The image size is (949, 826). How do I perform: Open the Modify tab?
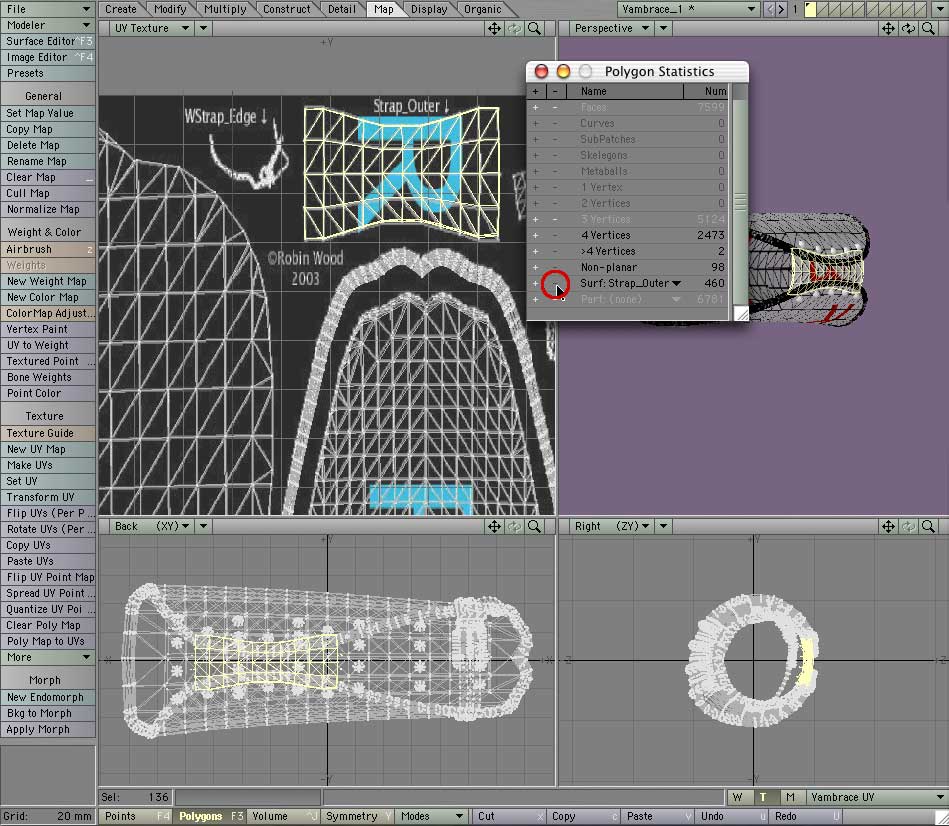coord(170,9)
